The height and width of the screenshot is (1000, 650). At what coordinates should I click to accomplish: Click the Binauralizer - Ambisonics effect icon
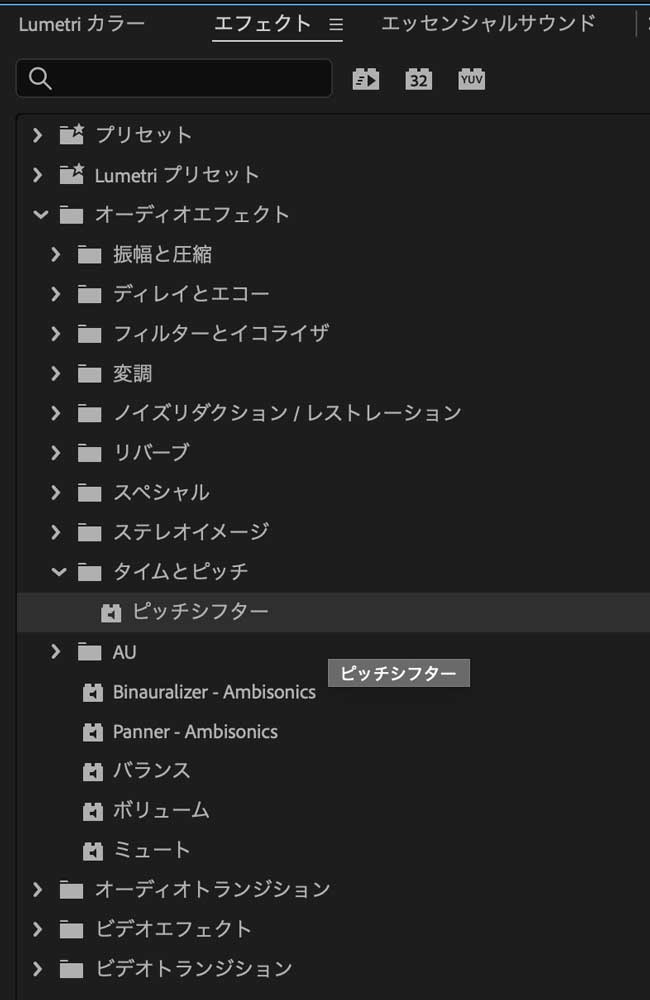(x=95, y=692)
